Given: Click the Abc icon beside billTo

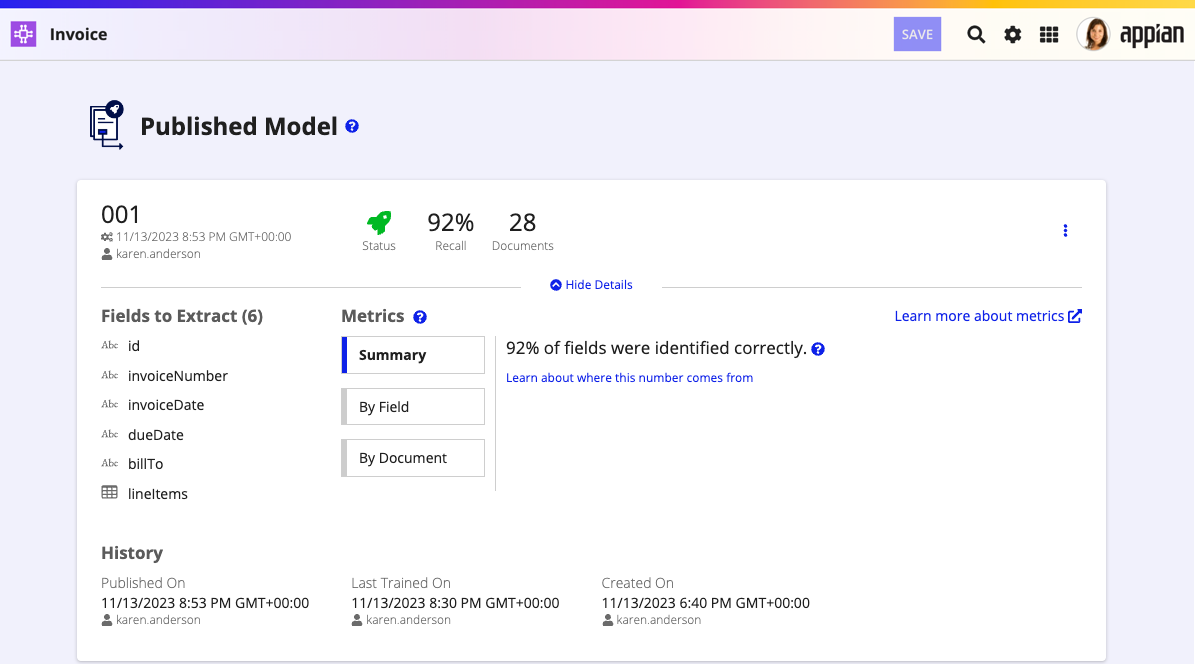Looking at the screenshot, I should click(x=110, y=463).
